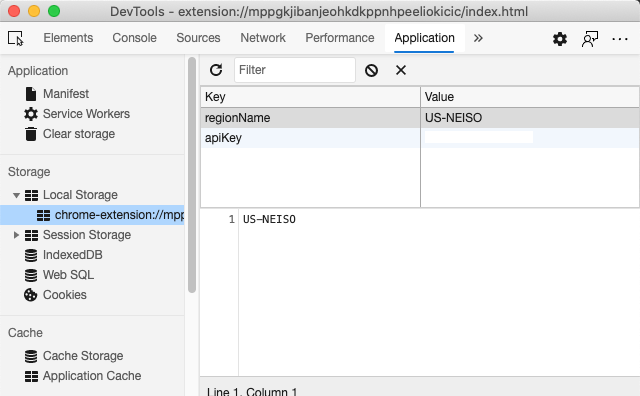Select Clear storage in sidebar
This screenshot has height=396, width=640.
coord(79,134)
